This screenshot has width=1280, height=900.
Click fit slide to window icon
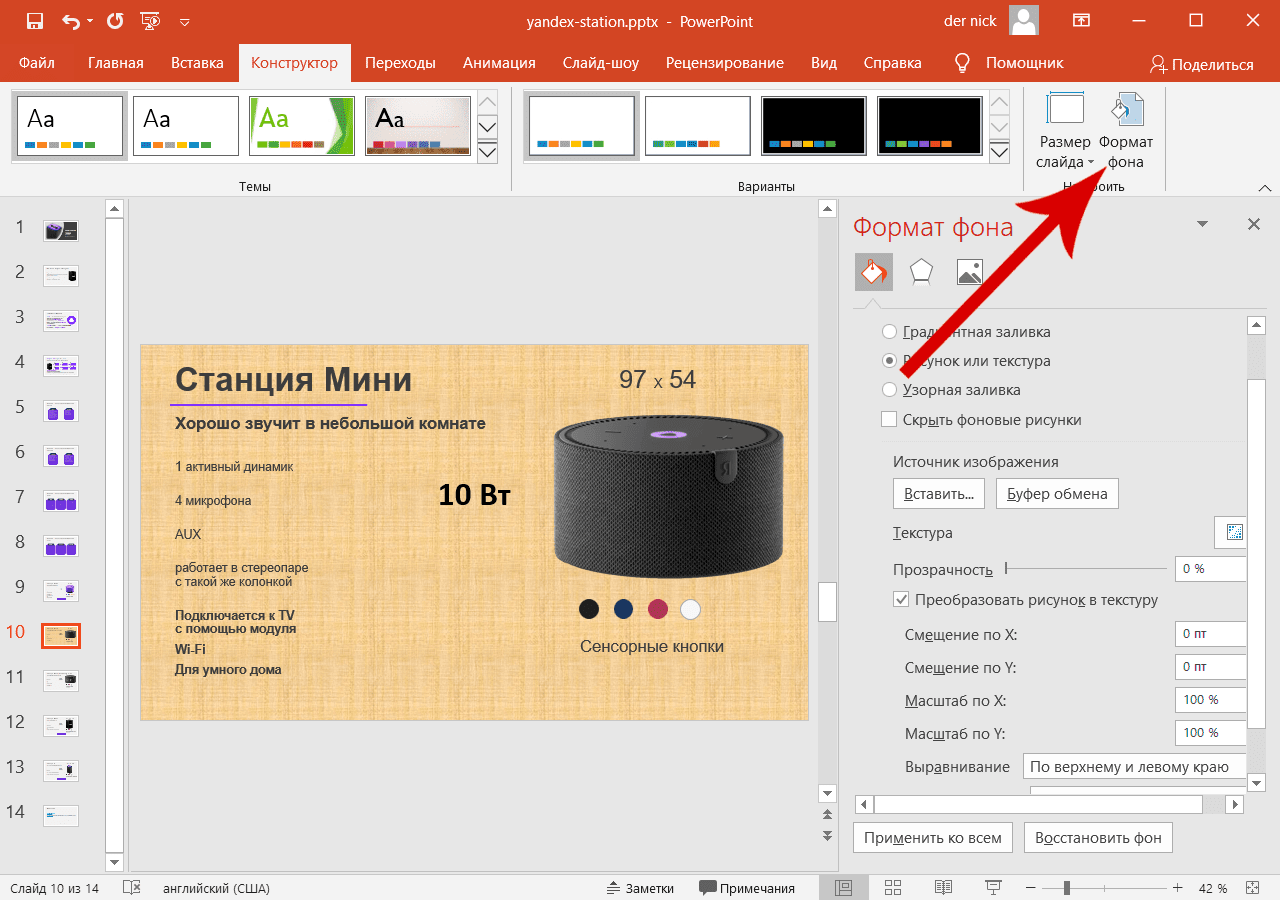pos(1252,888)
